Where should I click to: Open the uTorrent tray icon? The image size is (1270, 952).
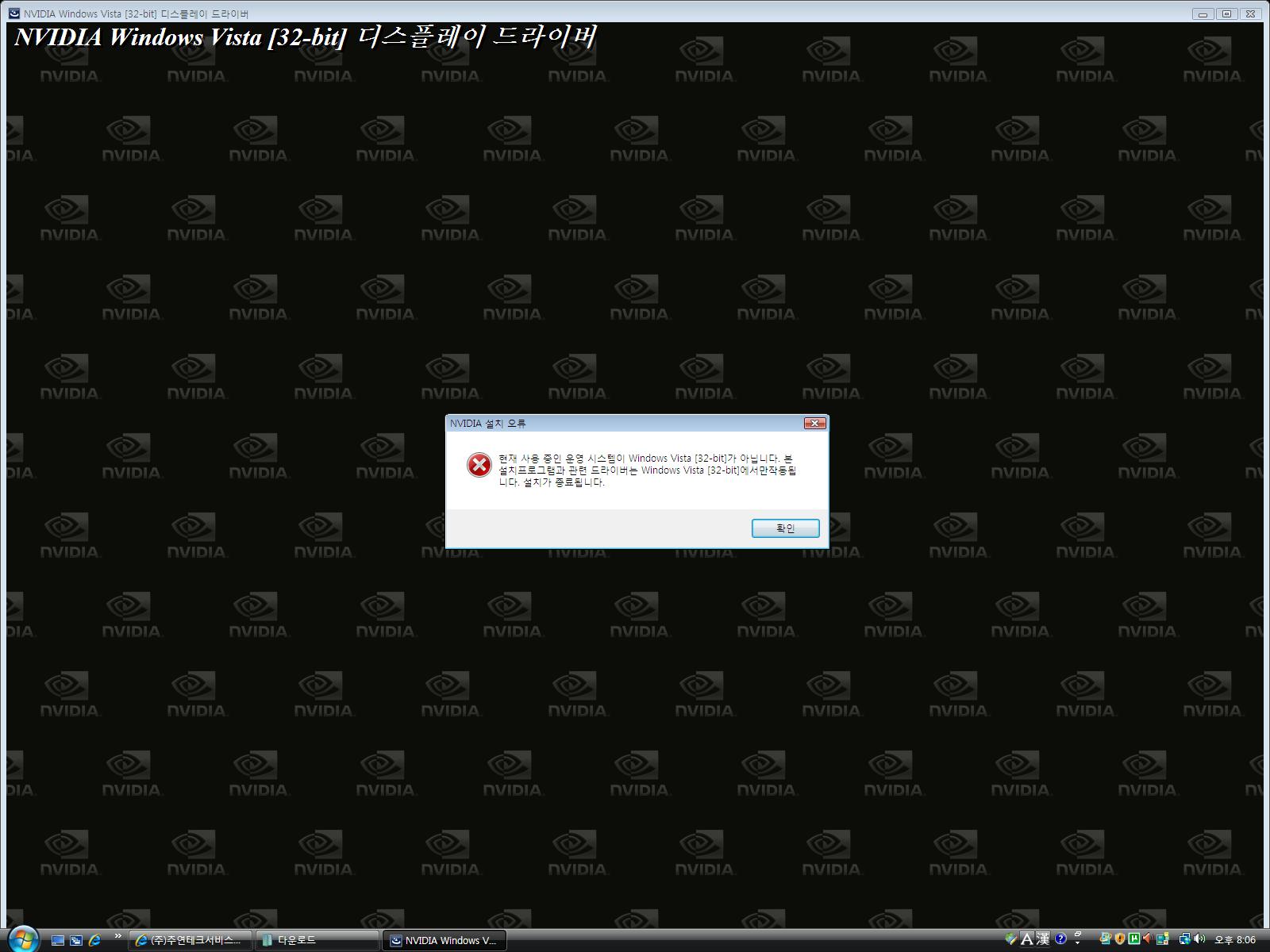(x=1133, y=939)
